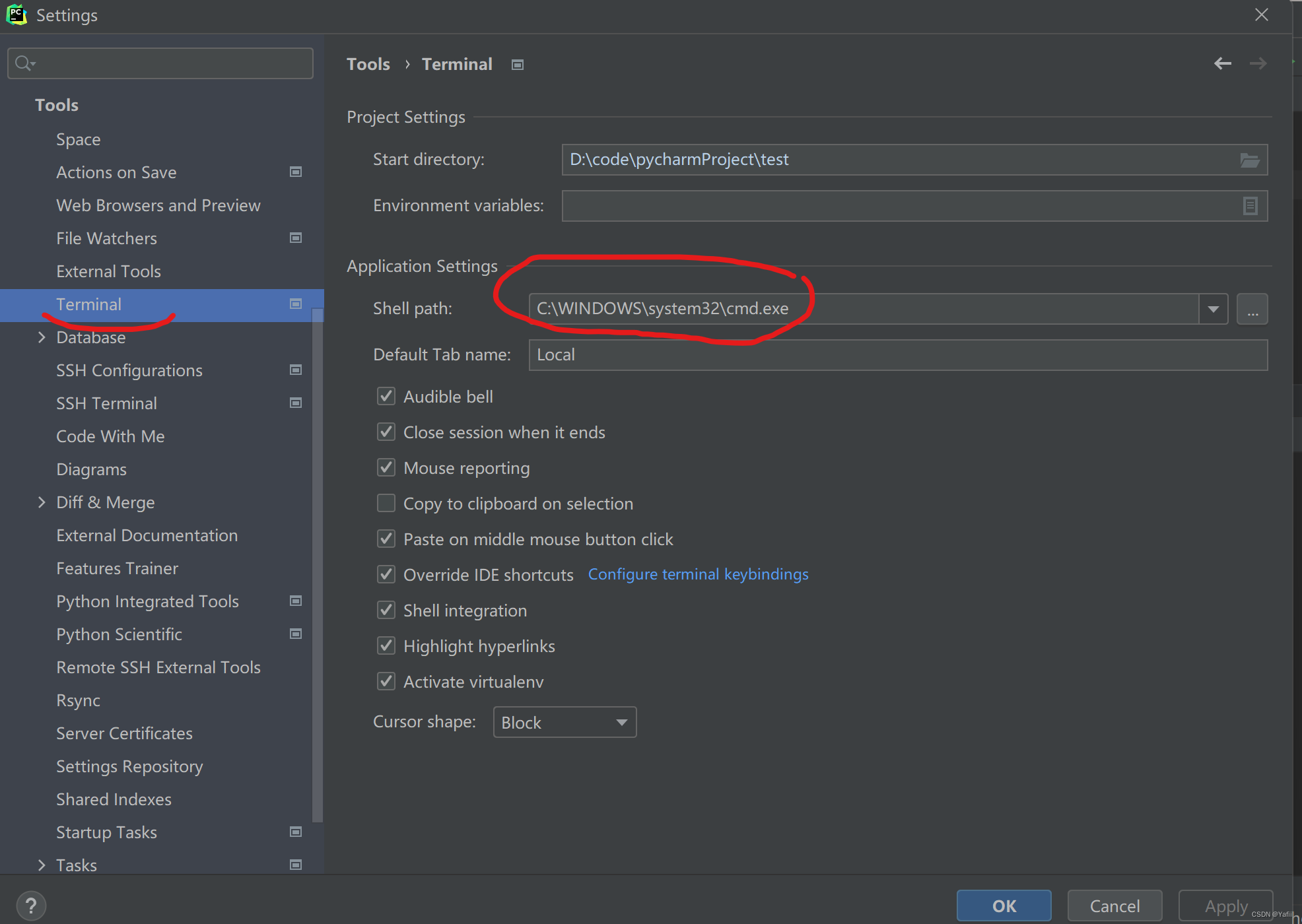Screen dimensions: 1302x924
Task: Click Configure terminal keybindings link
Action: pyautogui.click(x=698, y=574)
